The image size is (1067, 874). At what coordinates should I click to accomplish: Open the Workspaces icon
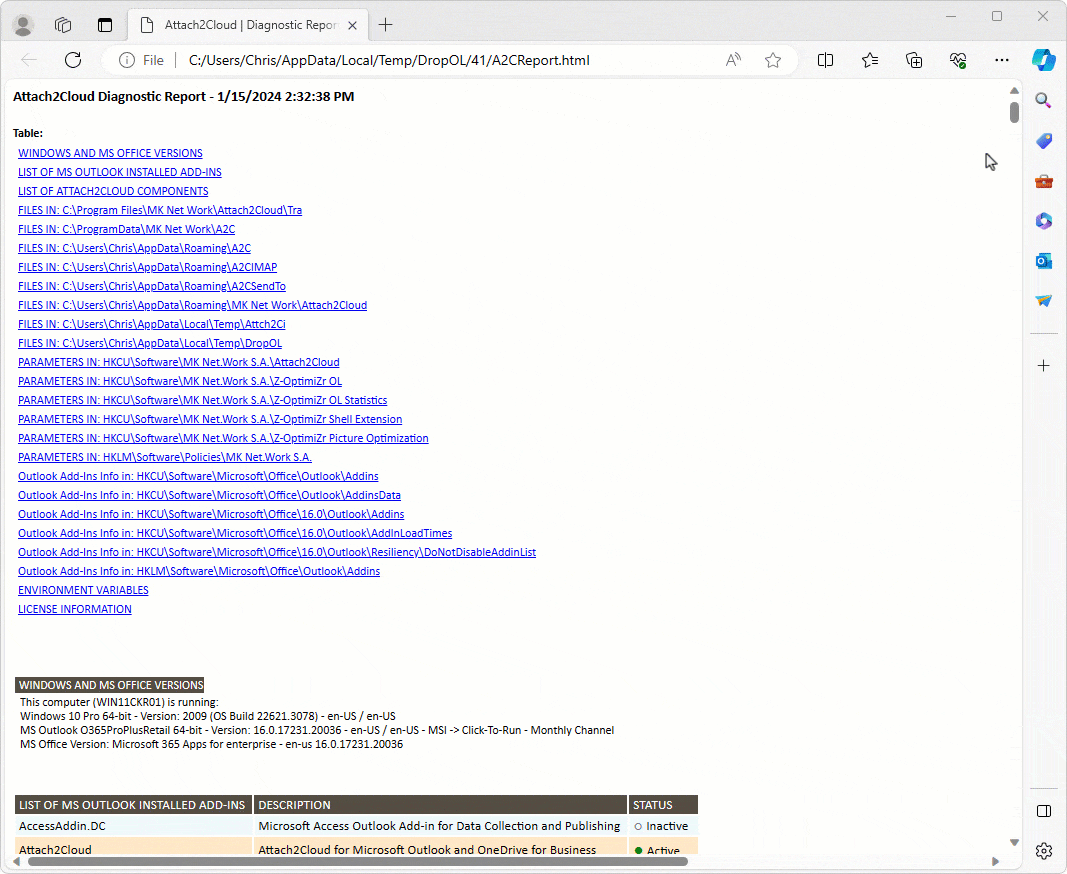63,25
